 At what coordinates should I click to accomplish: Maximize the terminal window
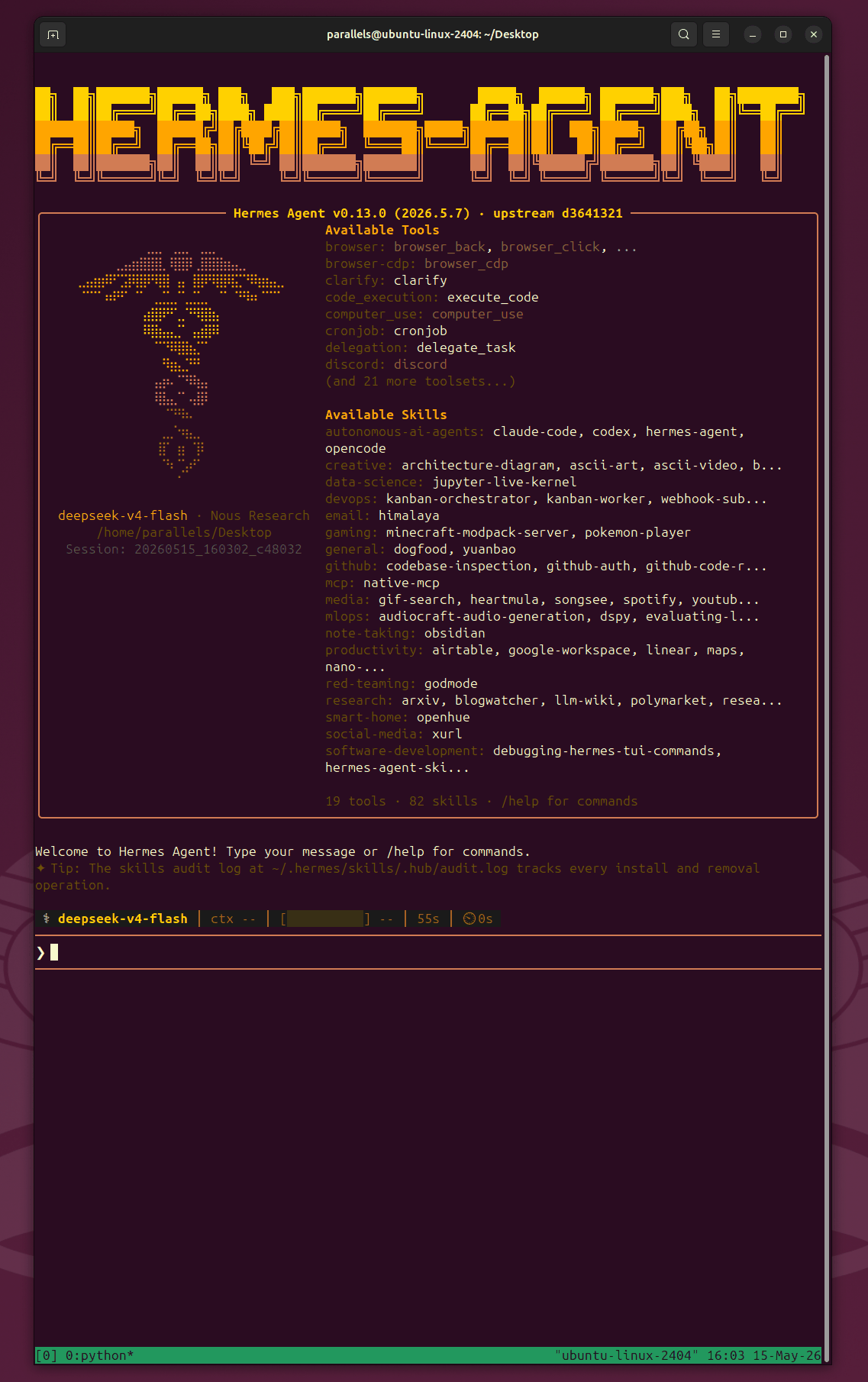(x=783, y=34)
